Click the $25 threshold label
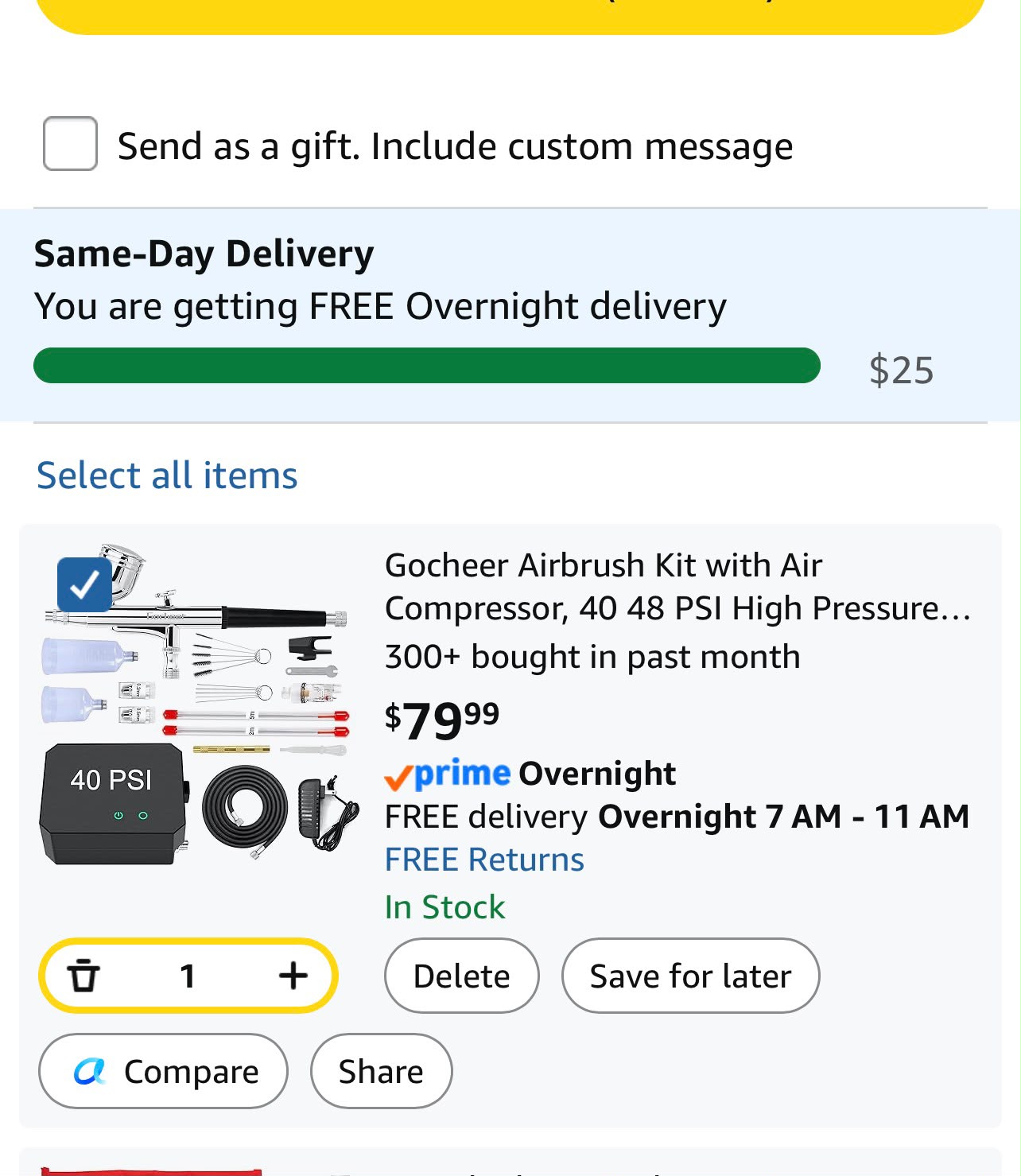 tap(901, 370)
